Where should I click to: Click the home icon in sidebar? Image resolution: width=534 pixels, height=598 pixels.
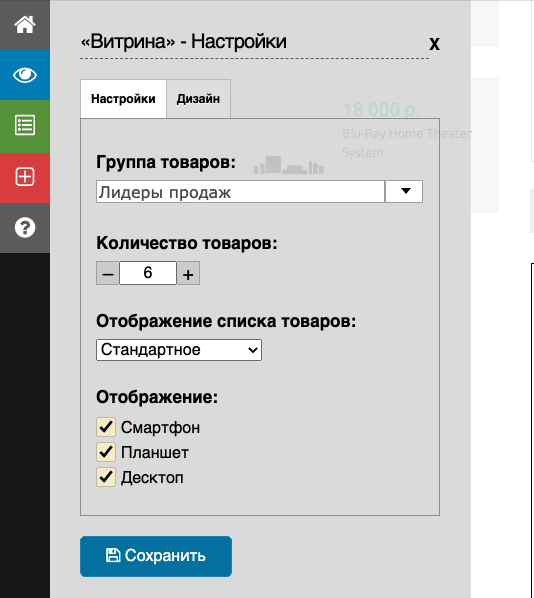(x=25, y=25)
